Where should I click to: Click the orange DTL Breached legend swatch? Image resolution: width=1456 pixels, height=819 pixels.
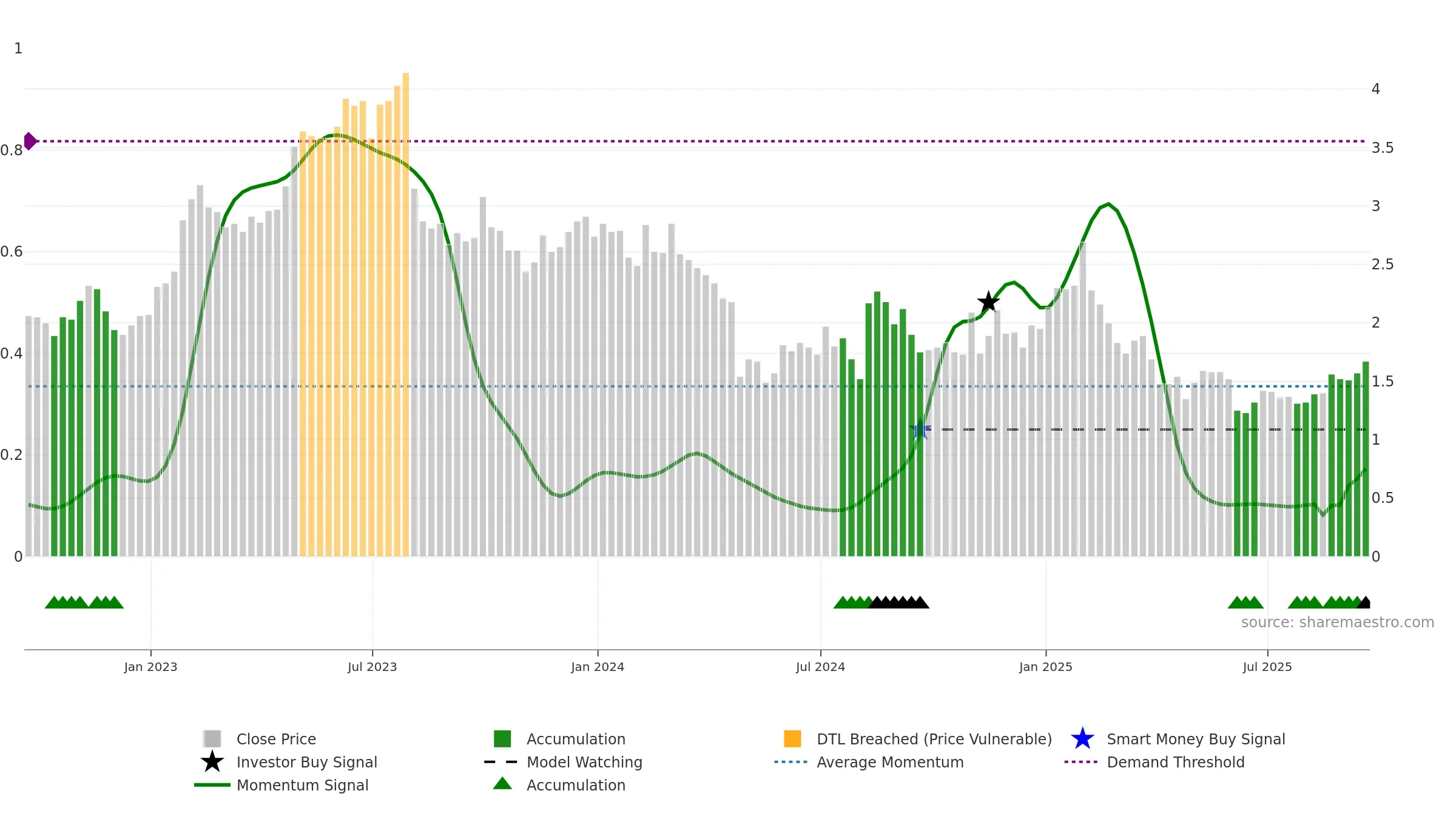(x=792, y=739)
